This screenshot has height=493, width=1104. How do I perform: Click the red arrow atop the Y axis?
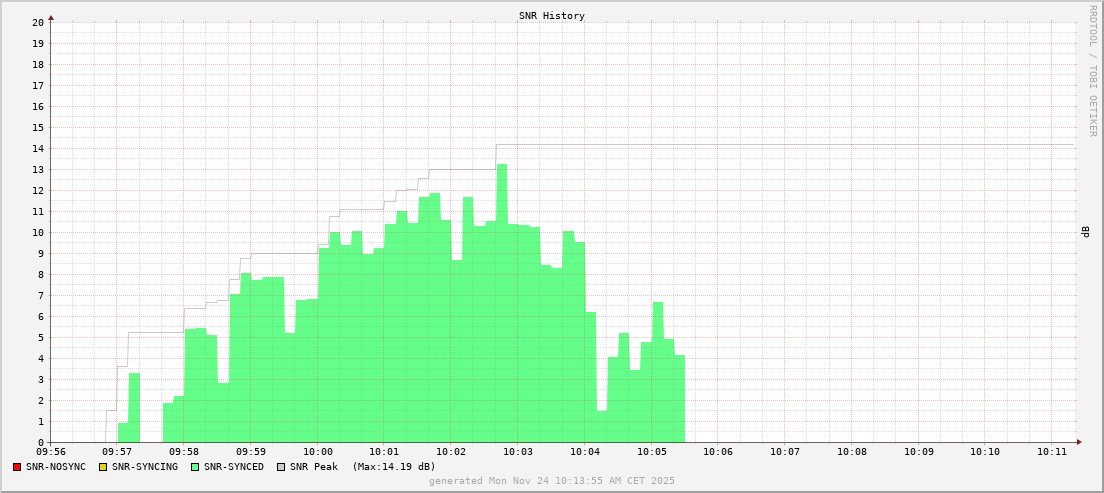click(51, 17)
